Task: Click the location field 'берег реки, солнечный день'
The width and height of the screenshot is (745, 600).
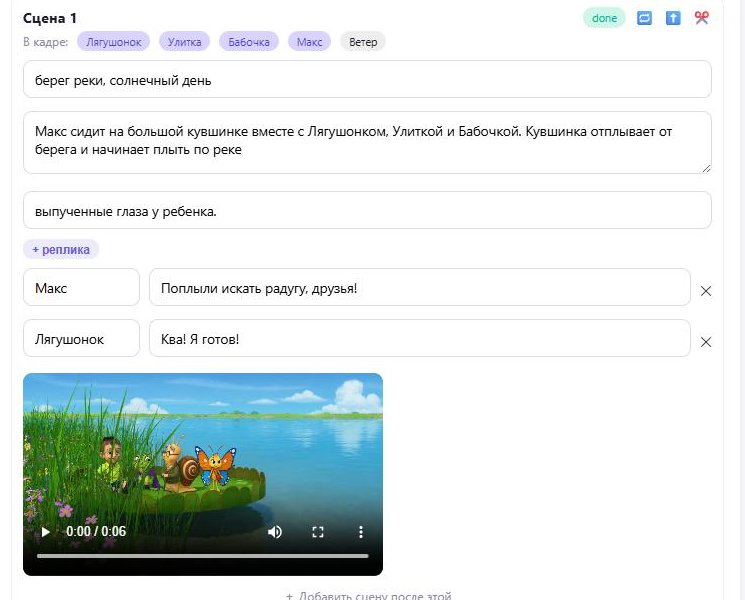Action: pyautogui.click(x=367, y=79)
